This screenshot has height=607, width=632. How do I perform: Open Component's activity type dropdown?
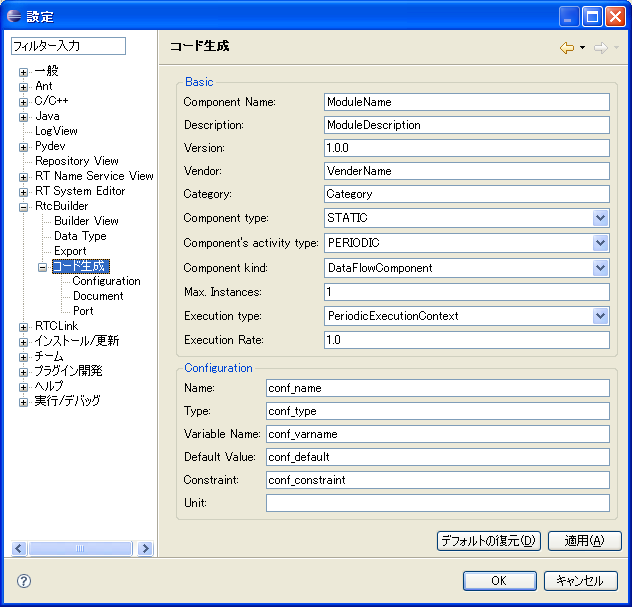click(x=600, y=243)
